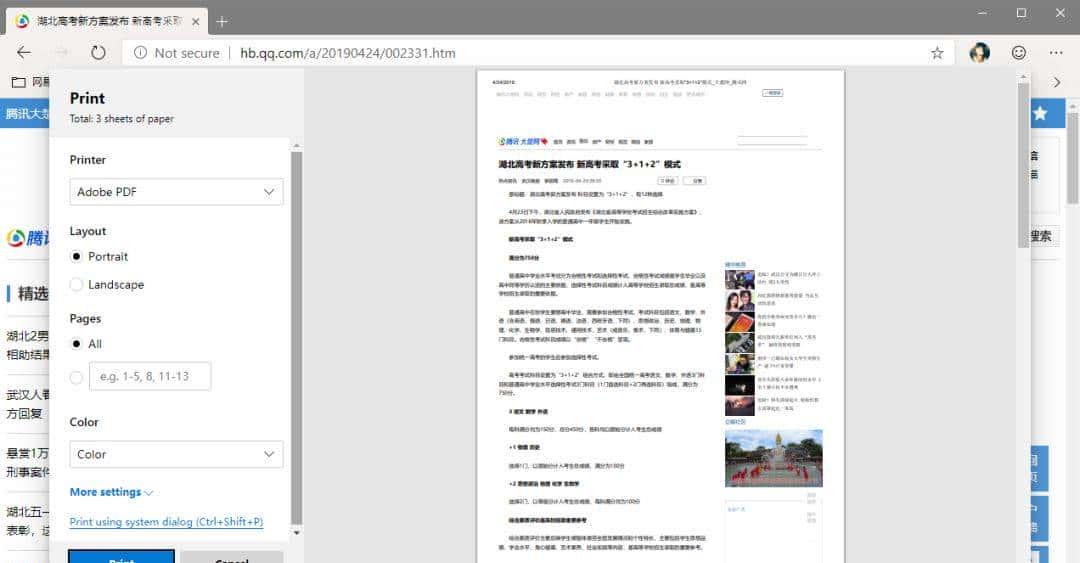Click the smiley feedback icon
Screen dimensions: 1080x563
pos(1019,52)
